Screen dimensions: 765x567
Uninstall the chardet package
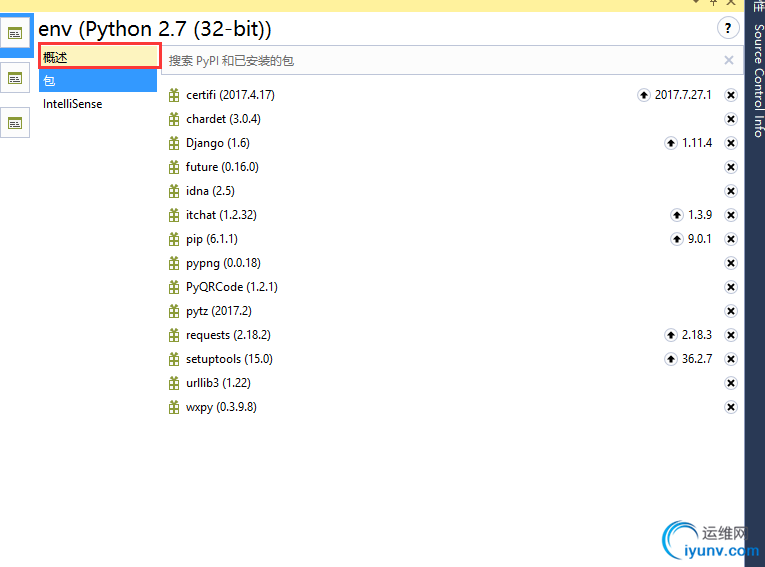pos(730,119)
